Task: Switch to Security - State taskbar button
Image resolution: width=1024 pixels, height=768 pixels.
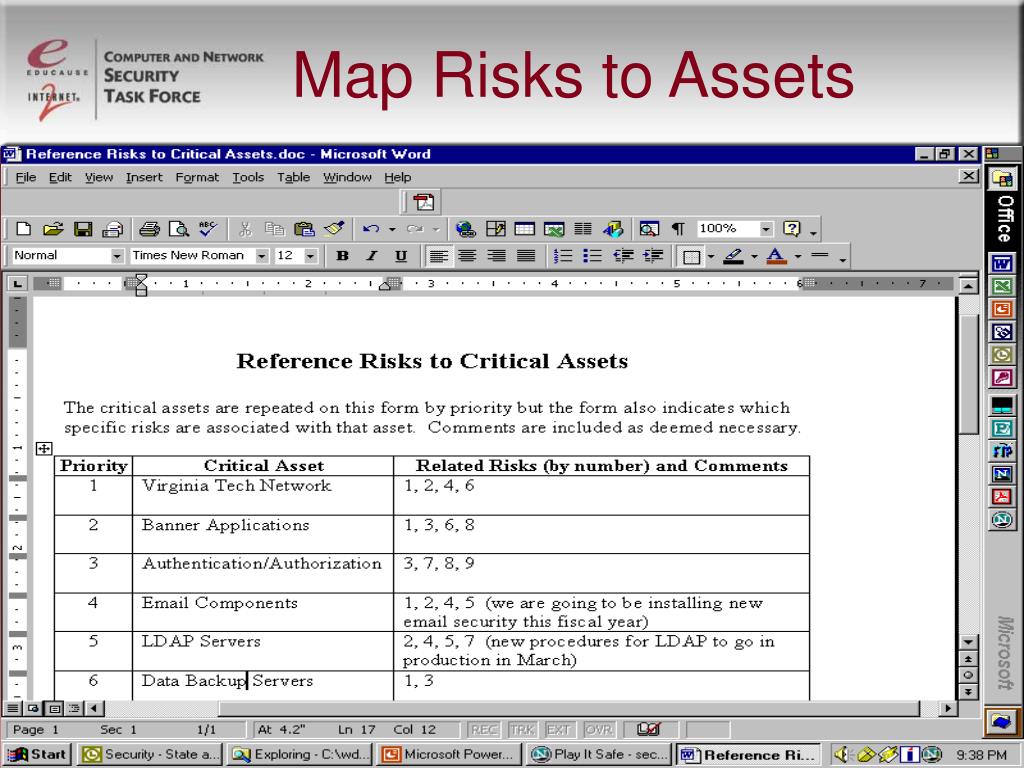Action: 150,754
